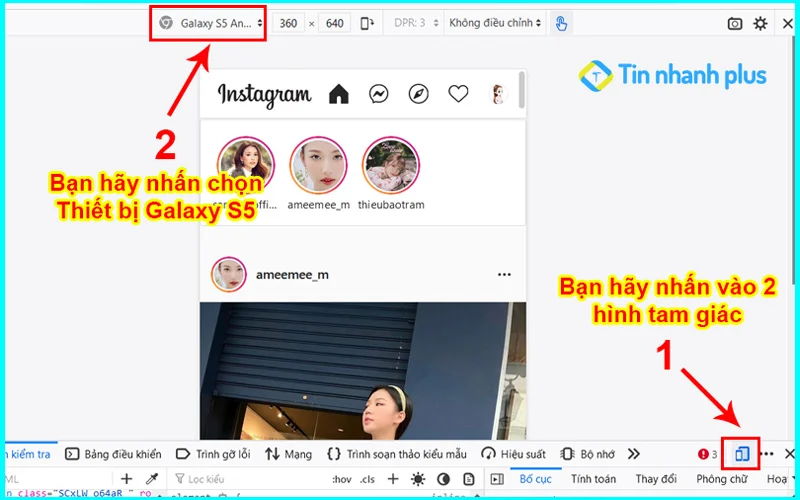The image size is (800, 500).
Task: Toggle the responsive design mode icon
Action: [x=741, y=454]
